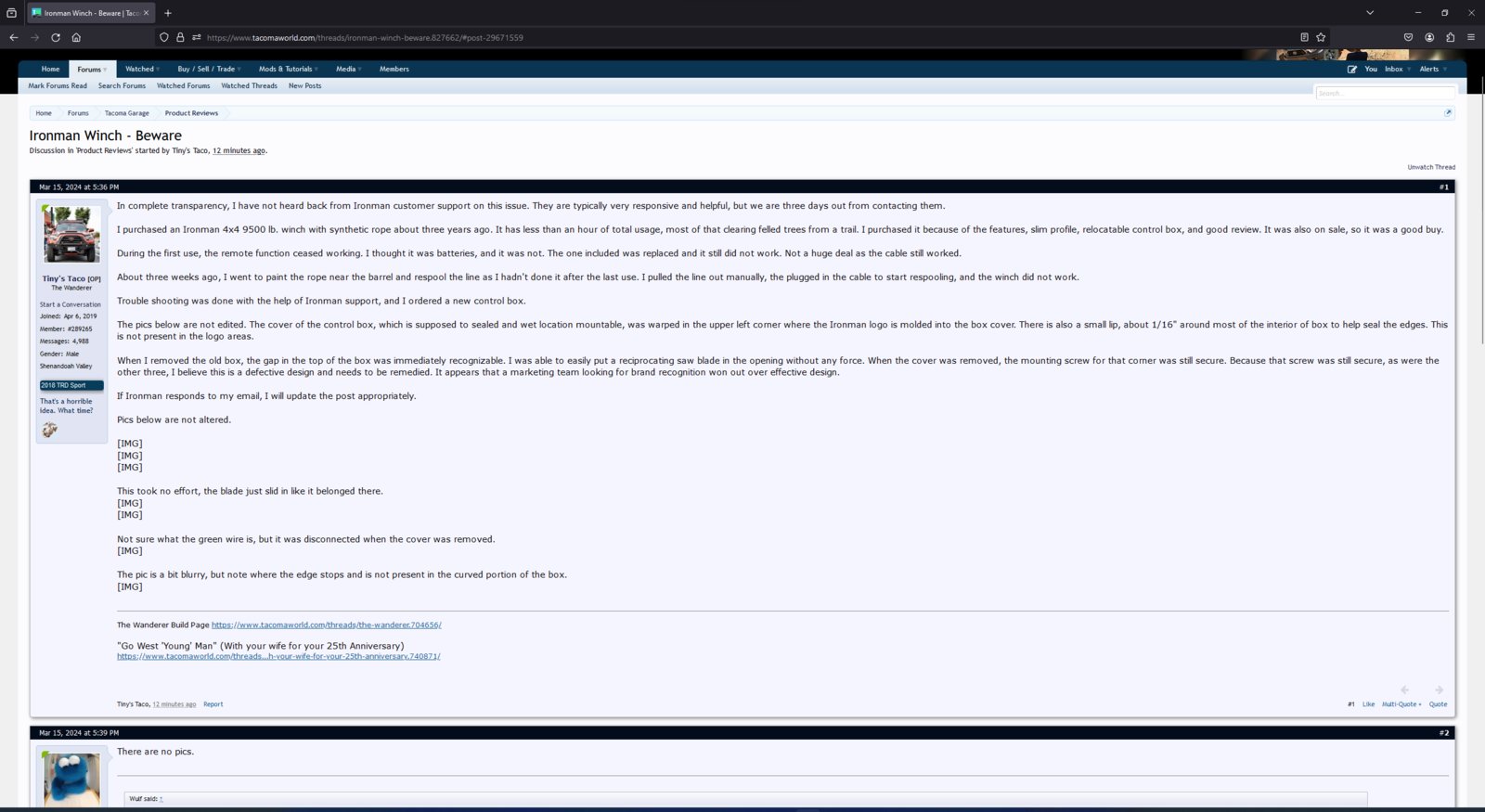Expand Buy / Sell / Trade dropdown arrow
The width and height of the screenshot is (1485, 812).
point(239,70)
